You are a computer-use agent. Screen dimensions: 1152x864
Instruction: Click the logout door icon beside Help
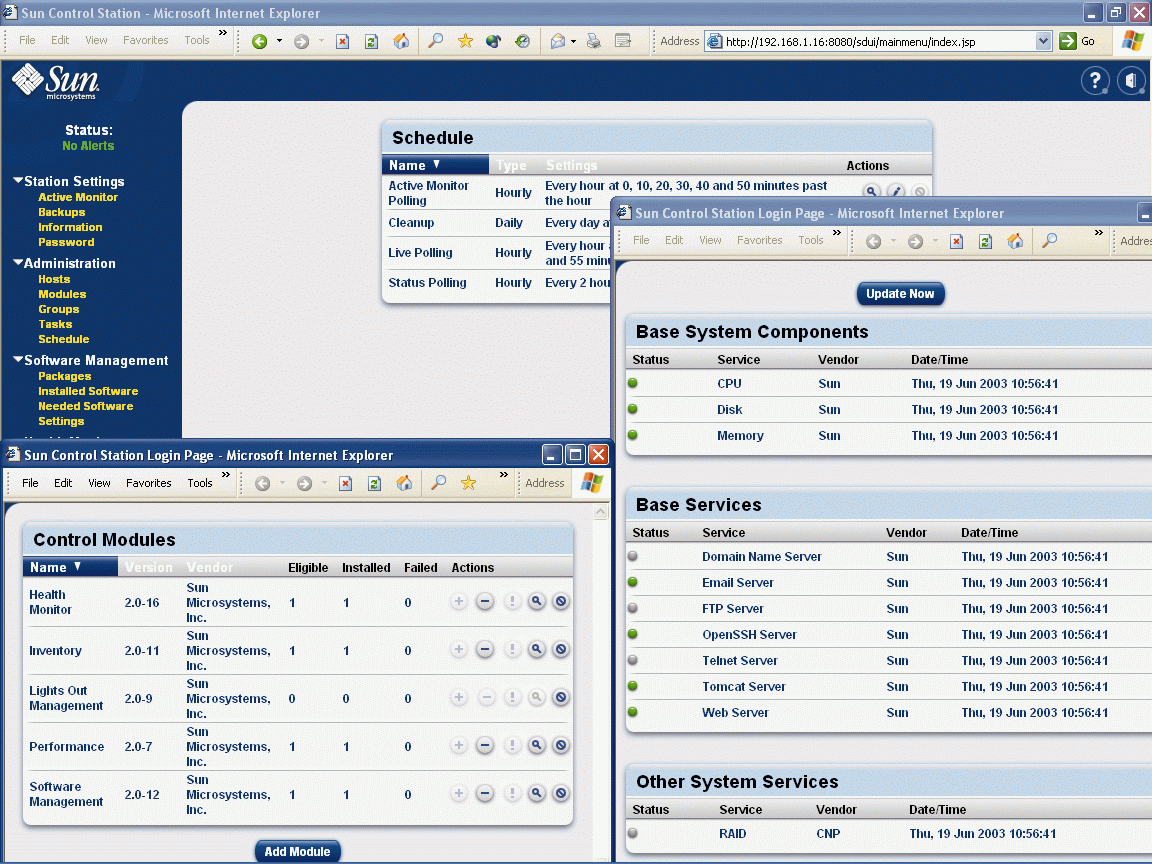point(1131,80)
